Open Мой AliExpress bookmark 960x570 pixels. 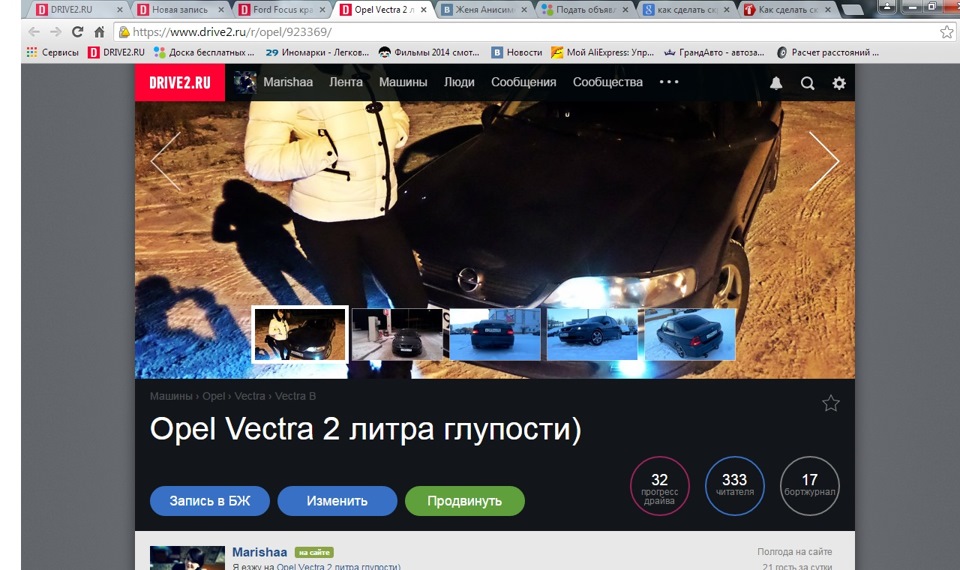602,53
